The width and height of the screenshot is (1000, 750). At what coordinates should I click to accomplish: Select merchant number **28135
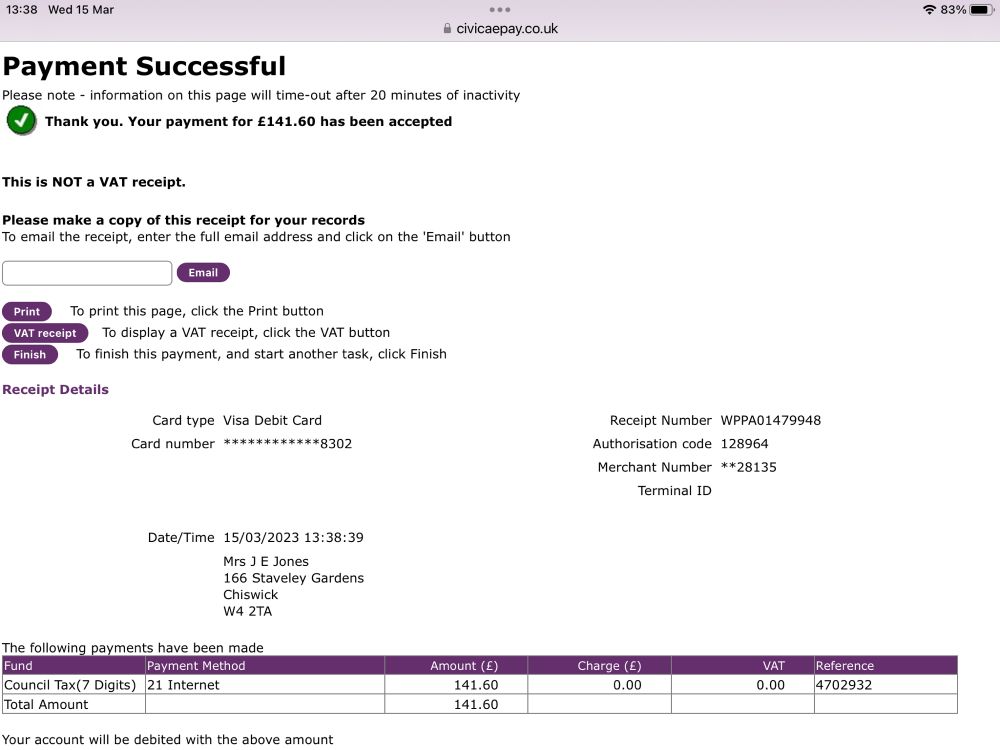click(x=749, y=467)
